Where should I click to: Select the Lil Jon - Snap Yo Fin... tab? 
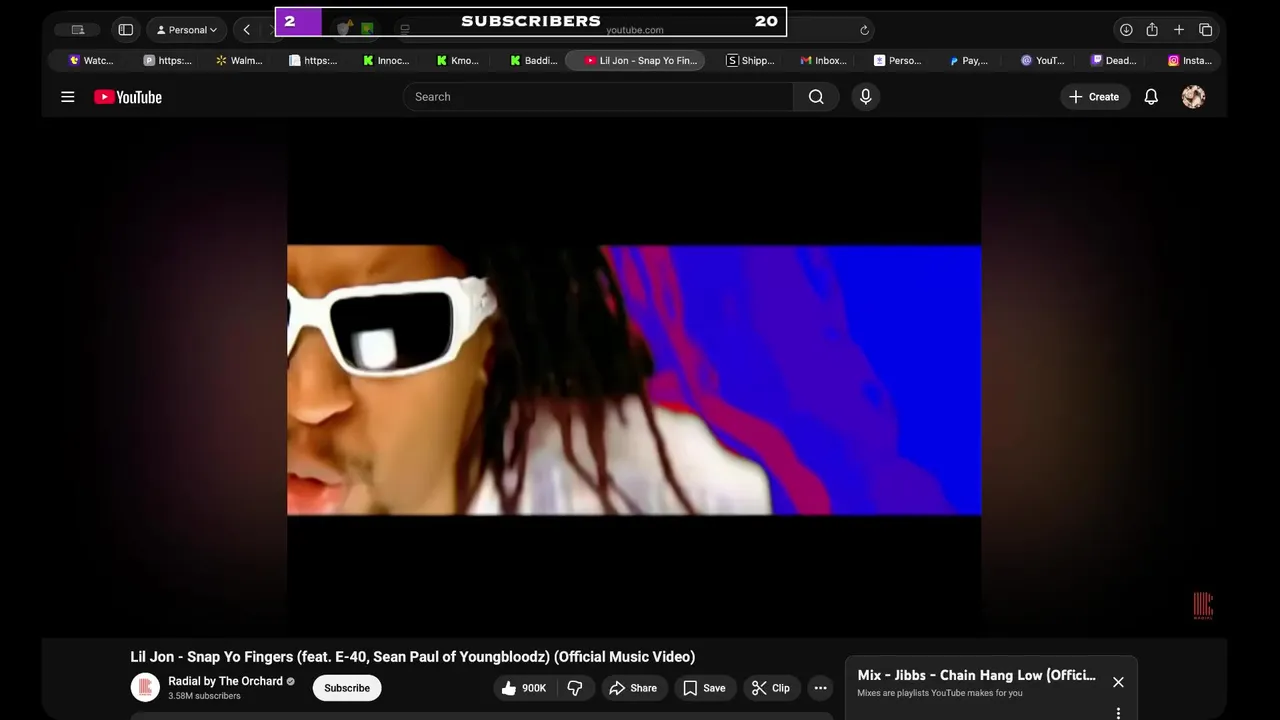[636, 61]
